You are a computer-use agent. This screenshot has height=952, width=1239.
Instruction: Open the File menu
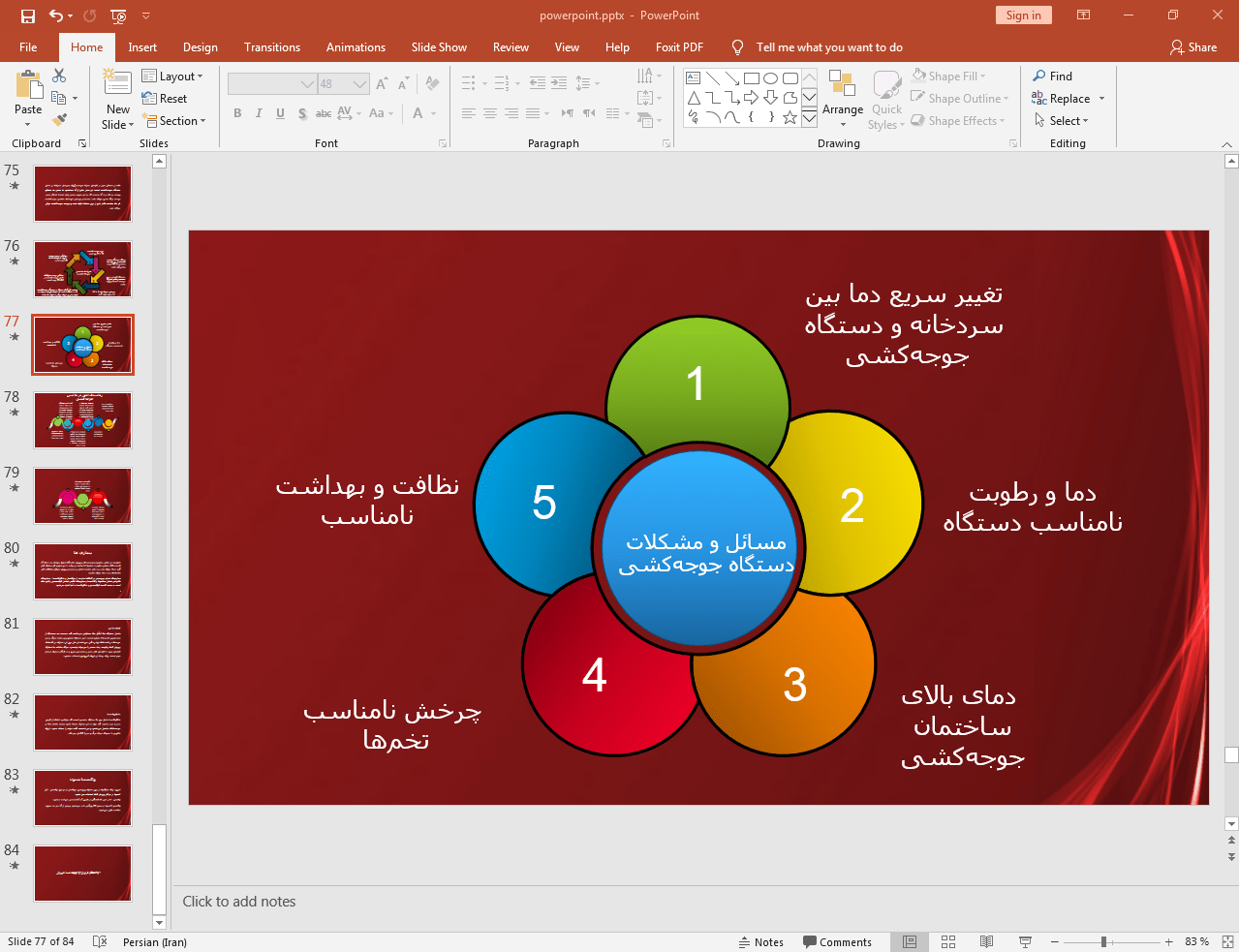[x=28, y=46]
